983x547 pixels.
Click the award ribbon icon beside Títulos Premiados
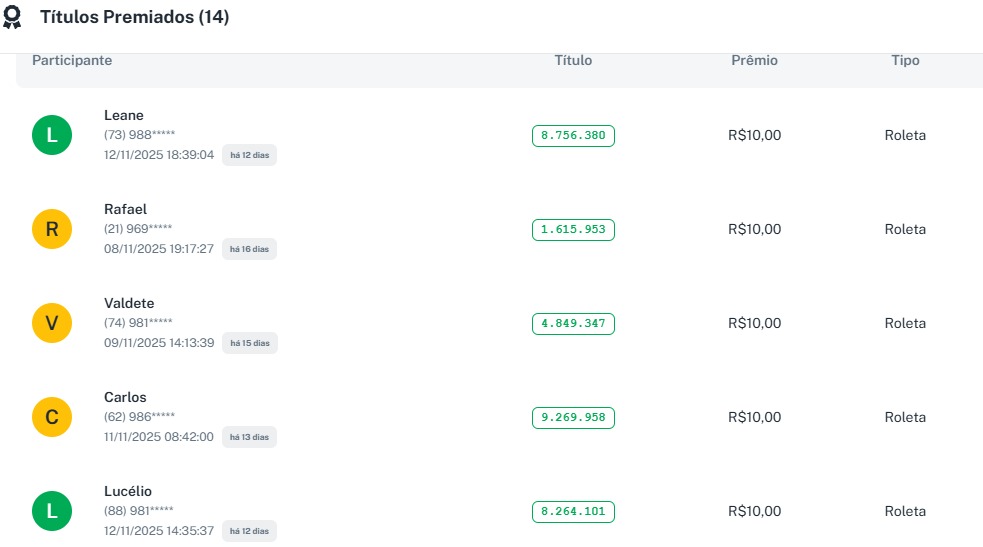coord(13,18)
